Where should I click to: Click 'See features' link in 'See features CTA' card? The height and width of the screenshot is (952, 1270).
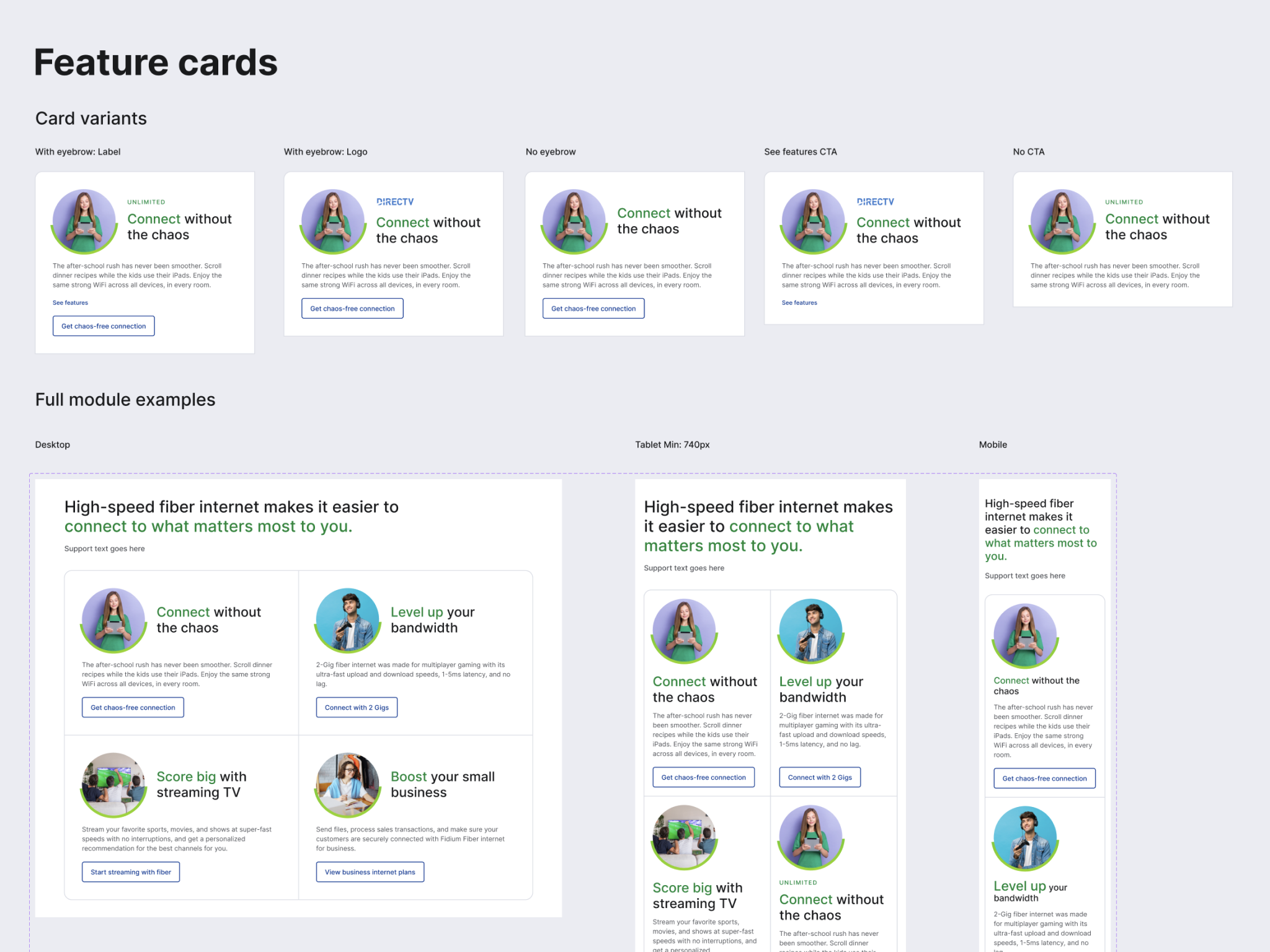799,303
